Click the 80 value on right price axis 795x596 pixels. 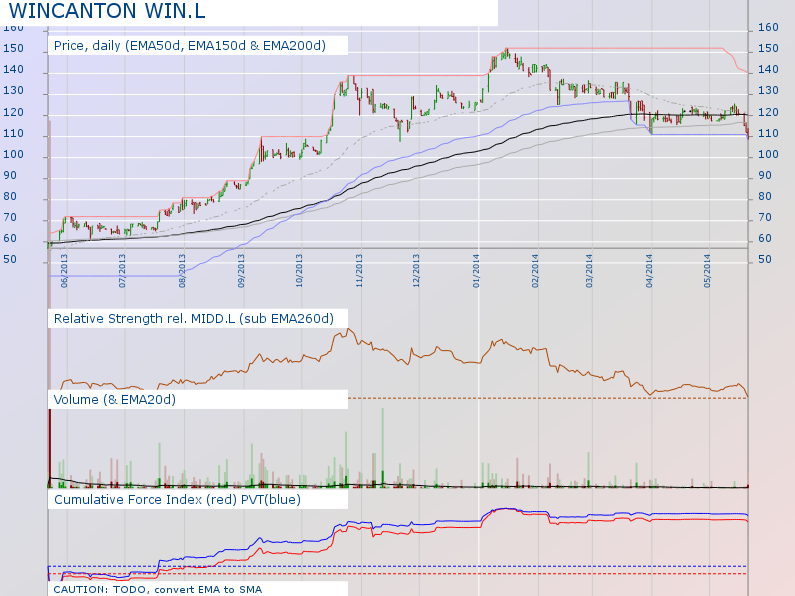(765, 196)
